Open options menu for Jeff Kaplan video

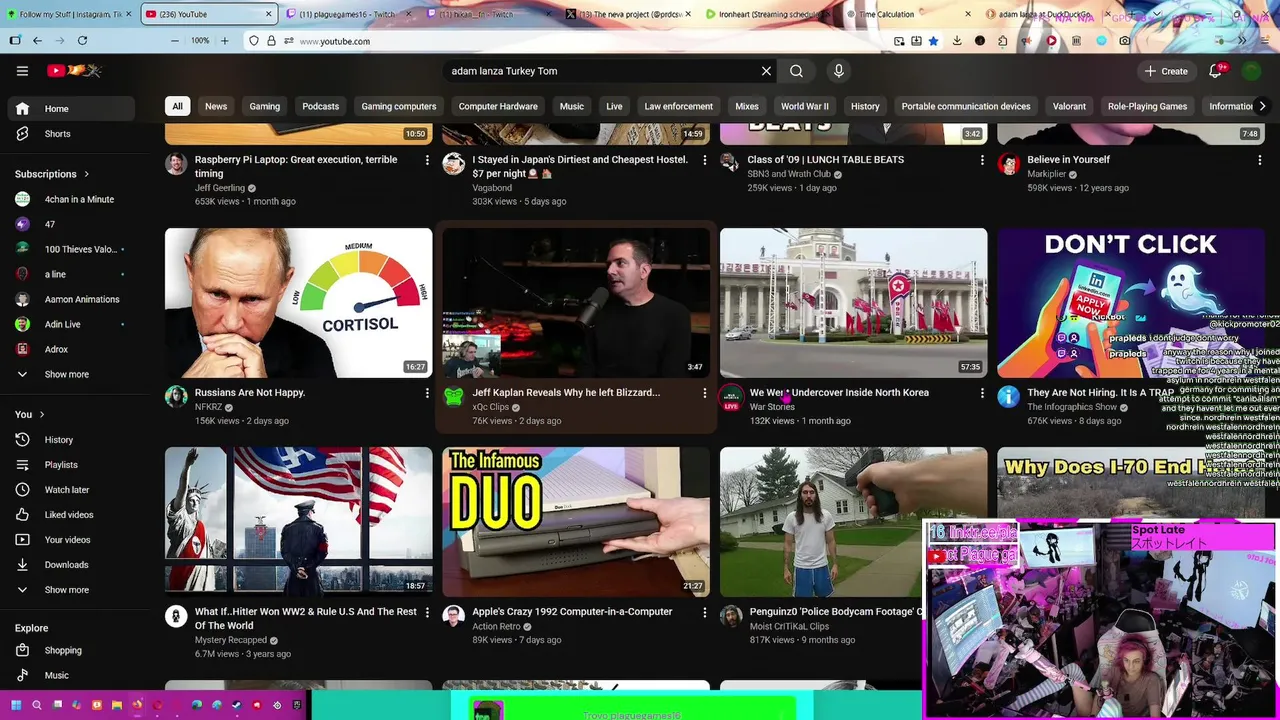point(704,393)
